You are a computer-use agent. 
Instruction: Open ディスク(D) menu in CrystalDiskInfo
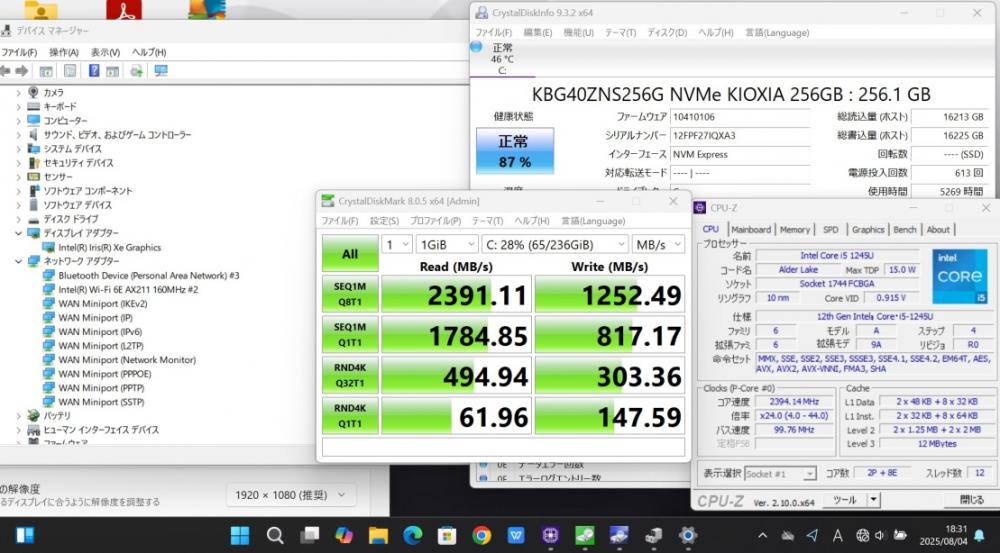[x=667, y=33]
